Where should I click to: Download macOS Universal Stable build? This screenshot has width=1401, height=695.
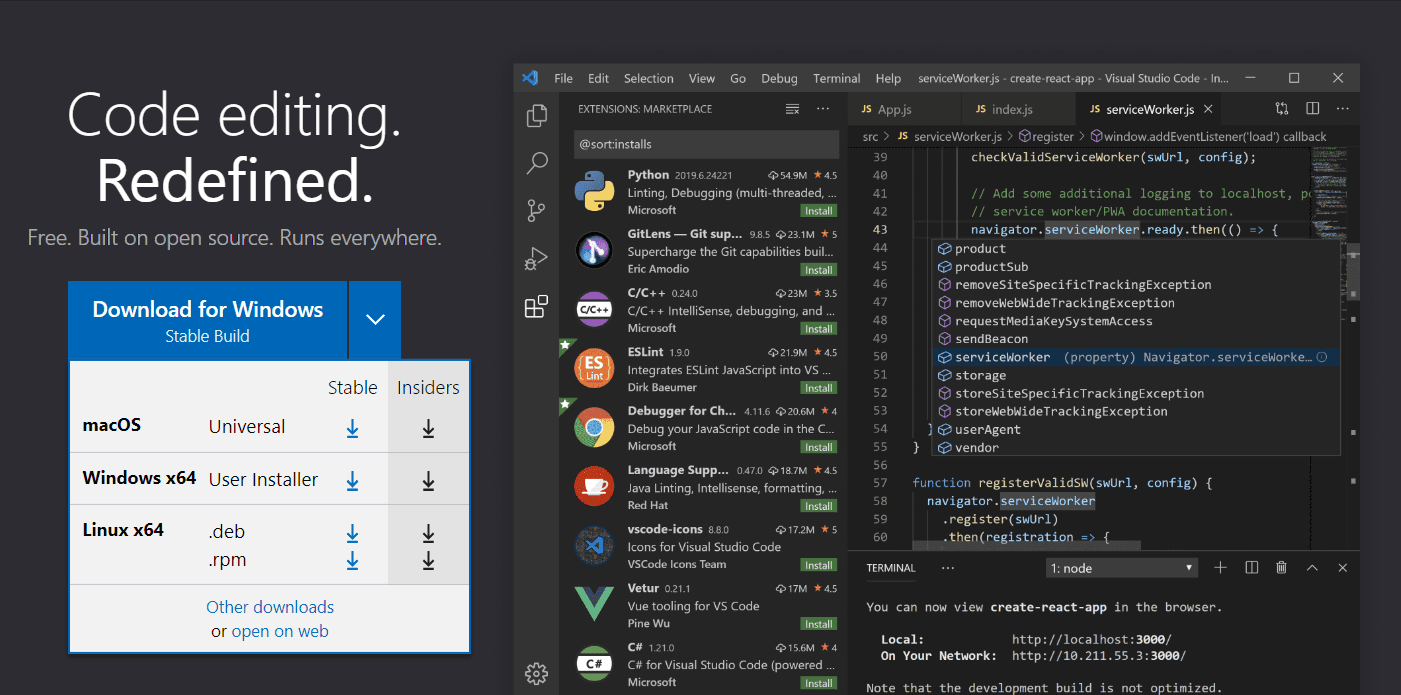352,428
